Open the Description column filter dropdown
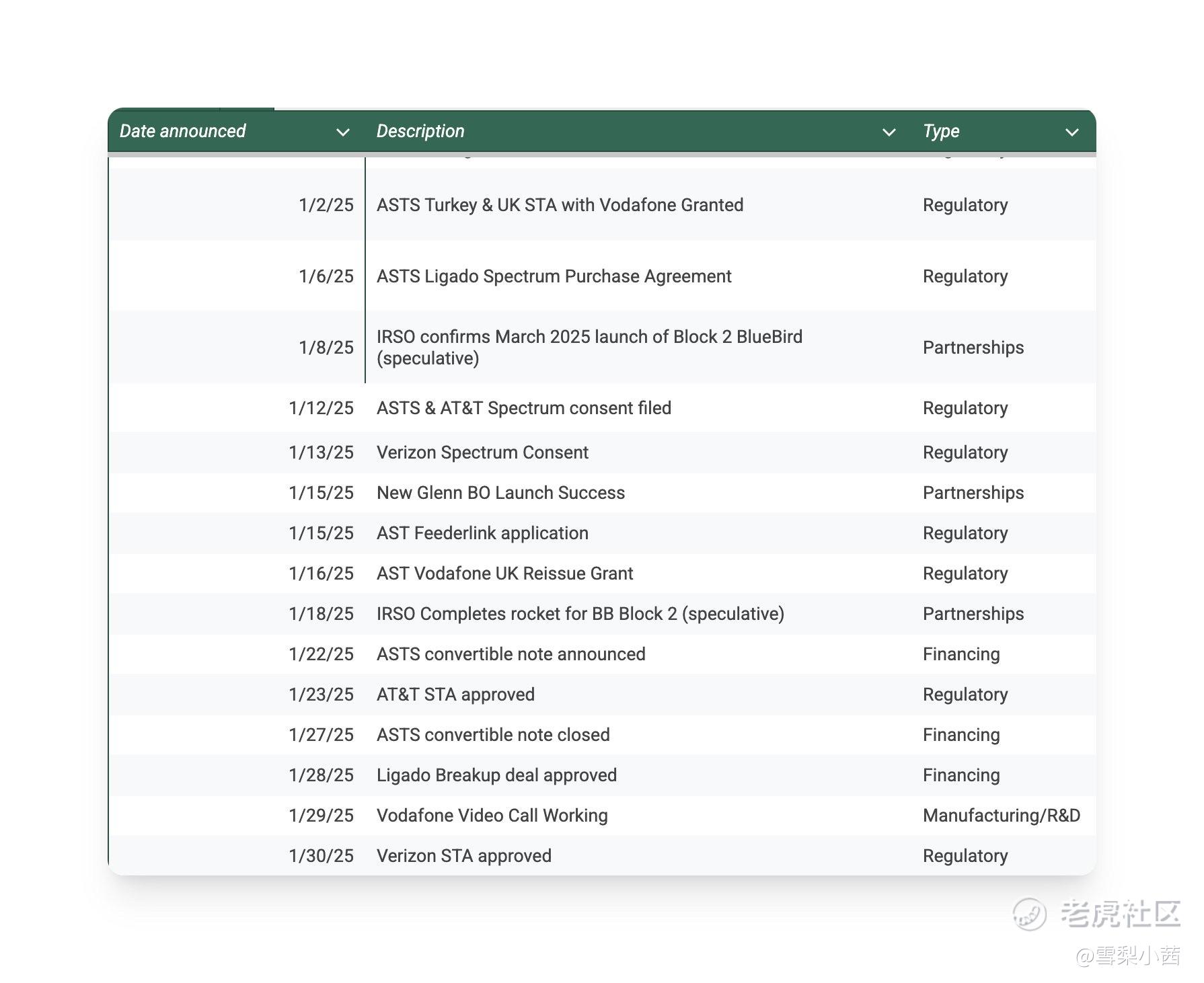This screenshot has height=983, width=1204. pyautogui.click(x=889, y=132)
